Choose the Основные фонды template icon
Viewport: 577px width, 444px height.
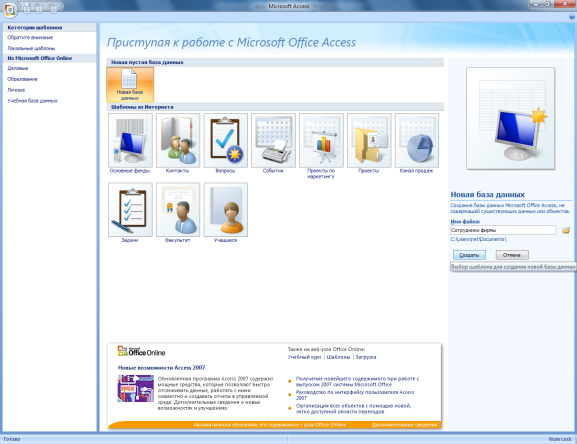[x=130, y=140]
